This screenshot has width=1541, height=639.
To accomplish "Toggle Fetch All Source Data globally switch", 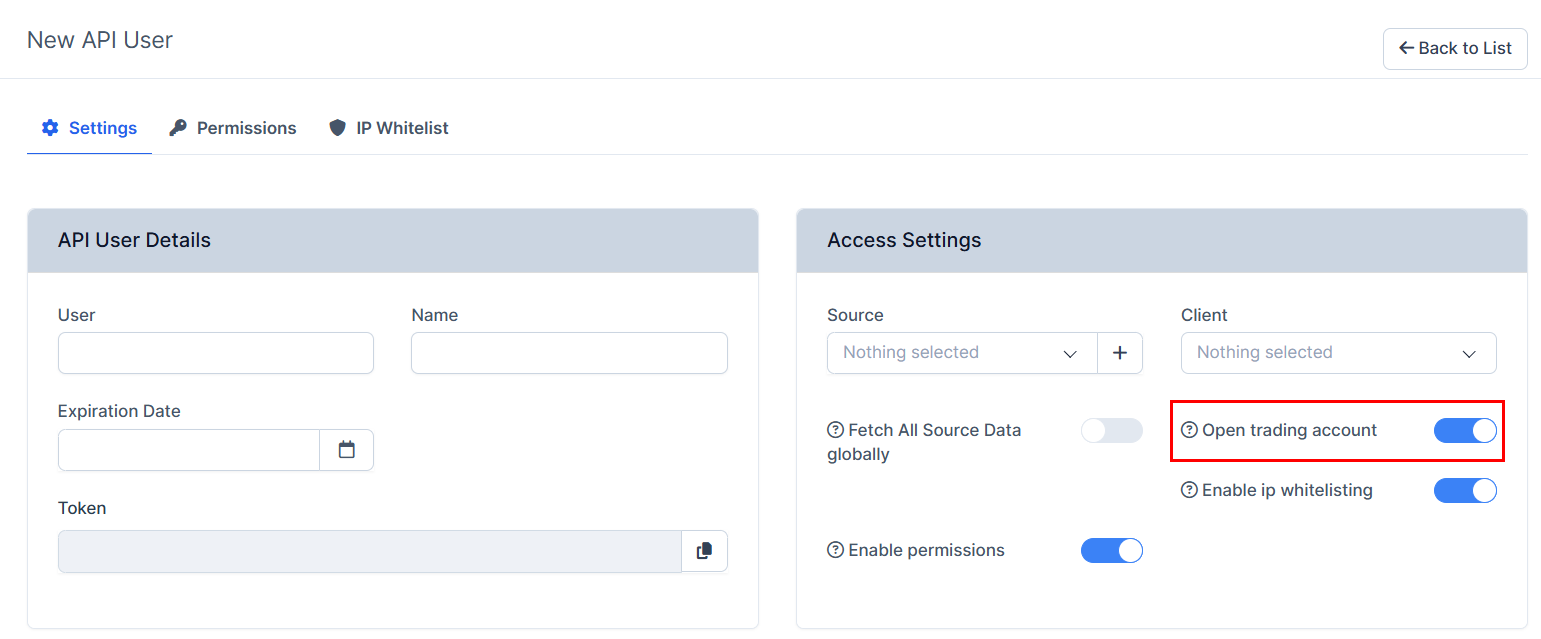I will pyautogui.click(x=1111, y=430).
